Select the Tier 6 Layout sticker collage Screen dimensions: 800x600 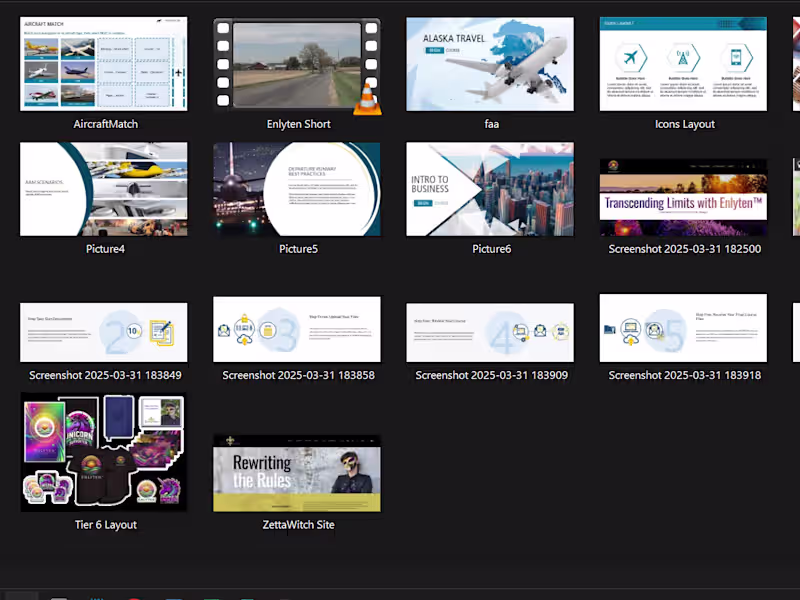click(x=104, y=451)
